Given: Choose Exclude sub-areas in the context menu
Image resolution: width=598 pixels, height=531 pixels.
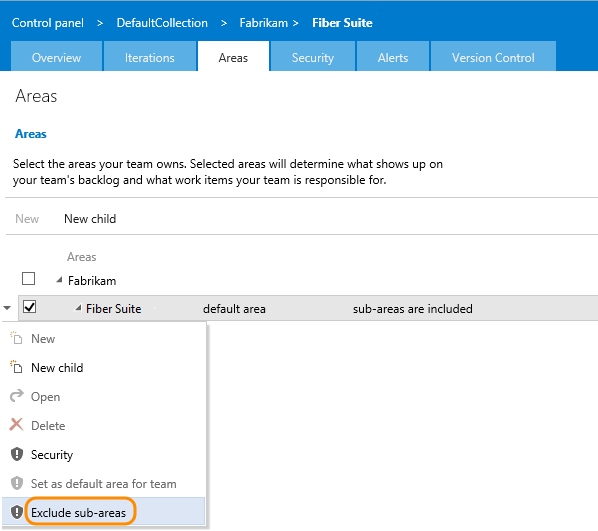Looking at the screenshot, I should pos(104,512).
